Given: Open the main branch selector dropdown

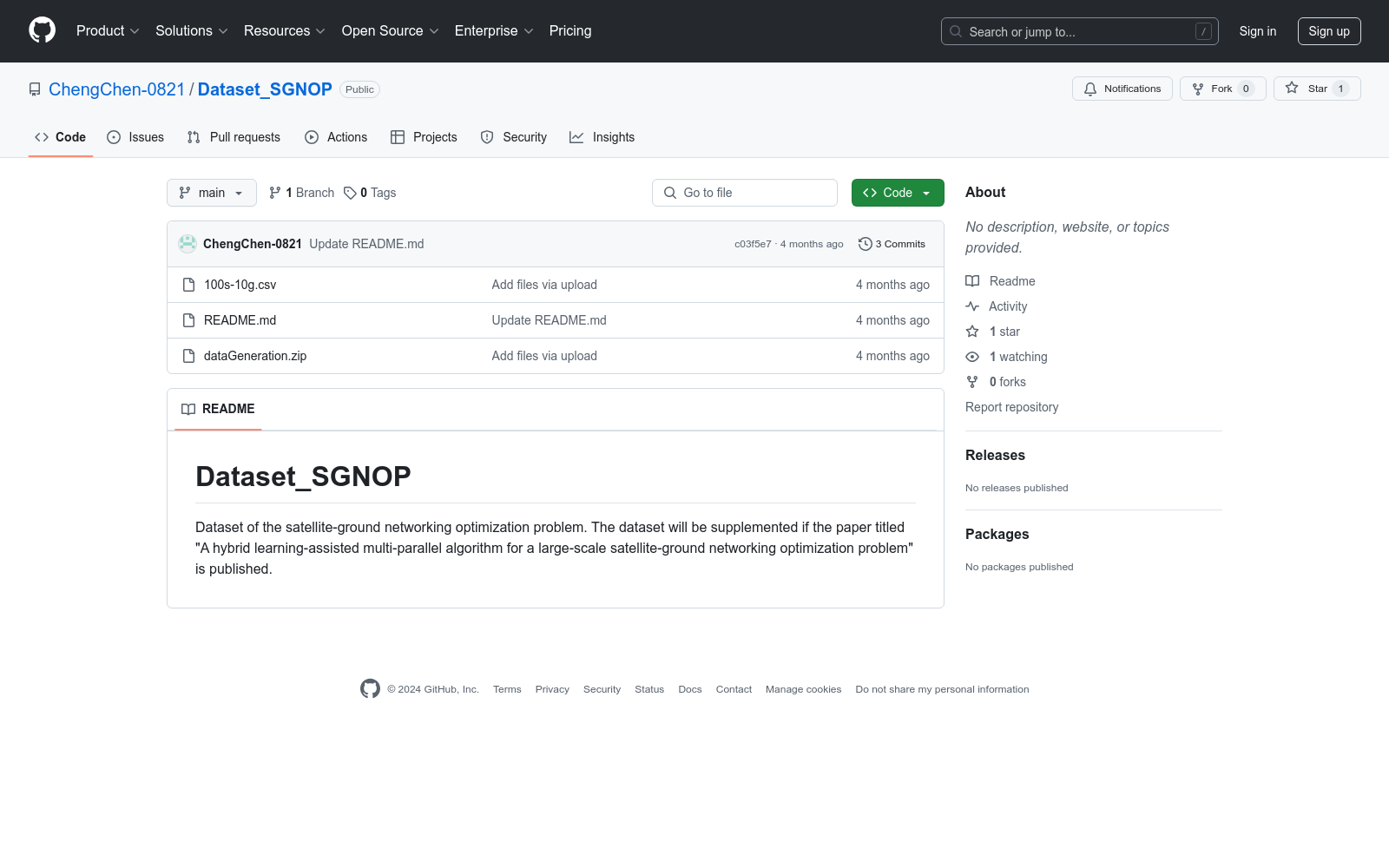Looking at the screenshot, I should click(212, 193).
